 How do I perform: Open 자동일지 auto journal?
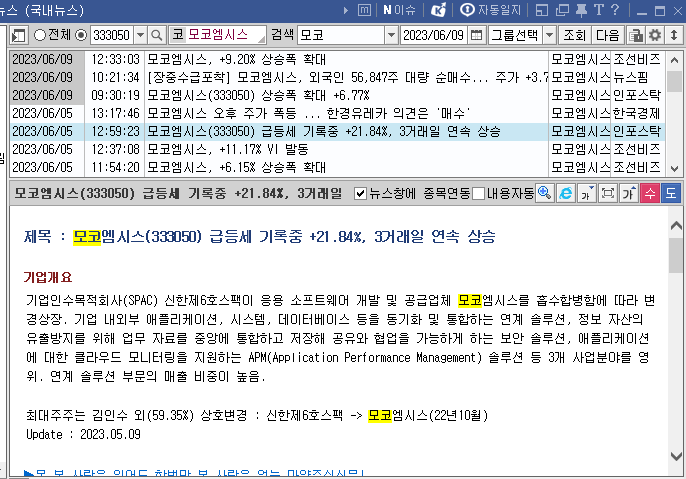click(491, 10)
